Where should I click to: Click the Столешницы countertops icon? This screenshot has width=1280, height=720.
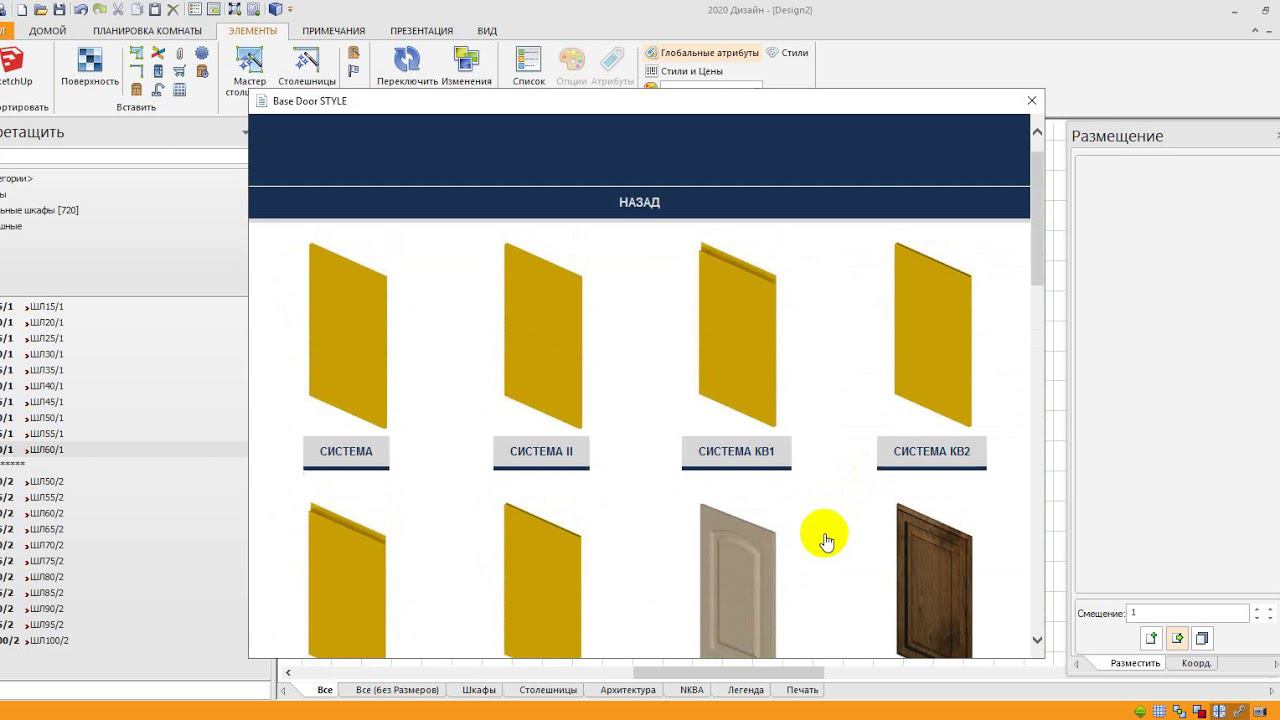[307, 67]
